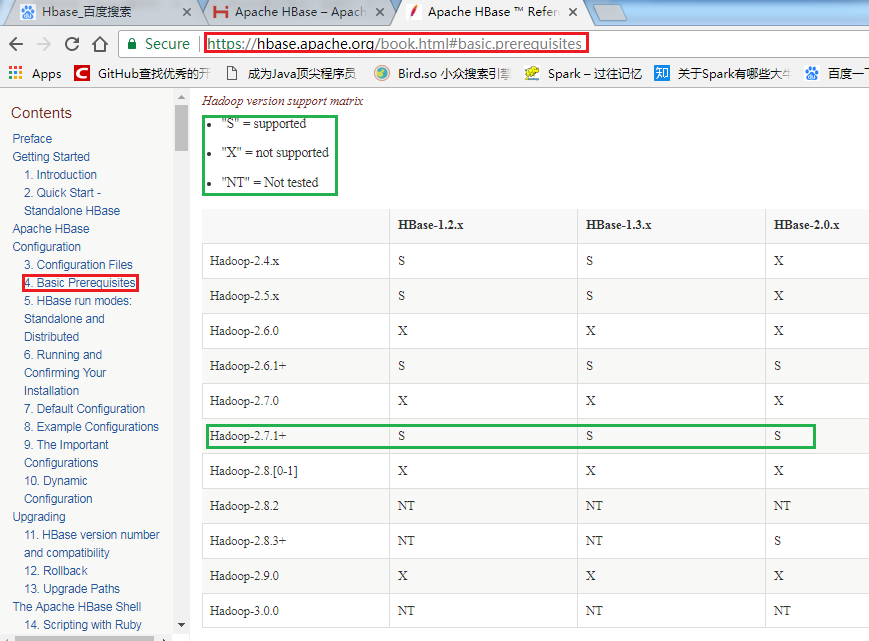
Task: Close the Apache HBase Reference tab
Action: [573, 12]
